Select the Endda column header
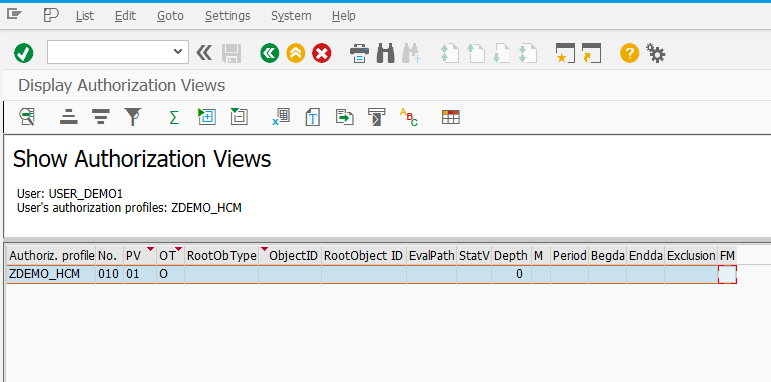771x382 pixels. [x=645, y=256]
